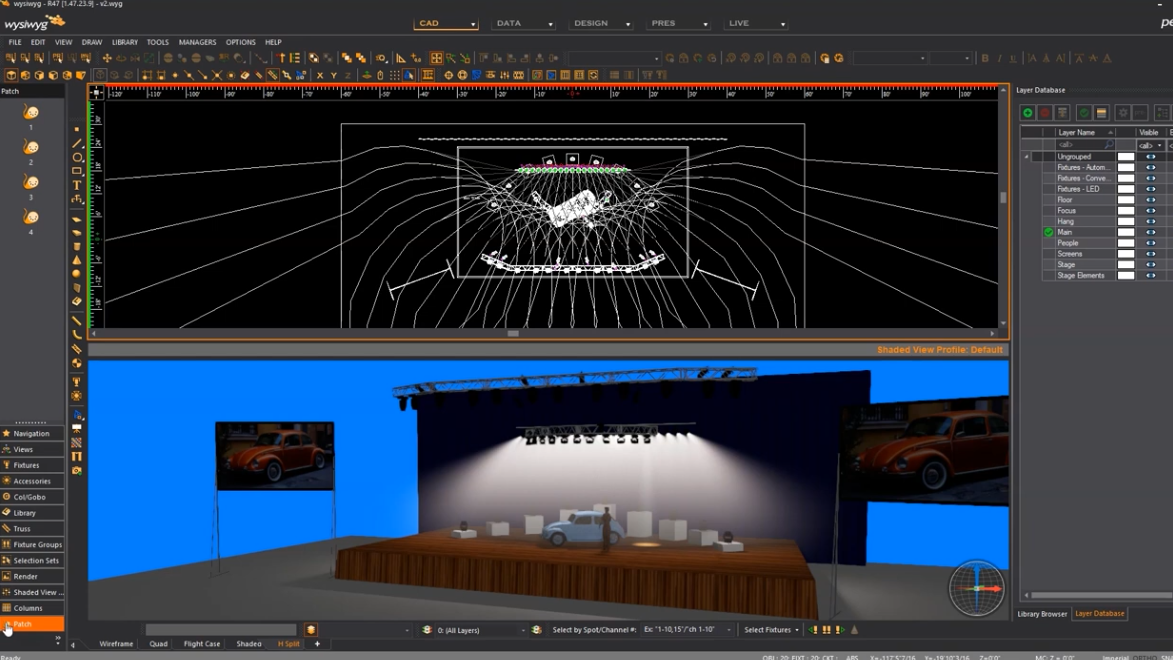Click the color swatch for Main layer
The height and width of the screenshot is (660, 1173).
[1126, 232]
